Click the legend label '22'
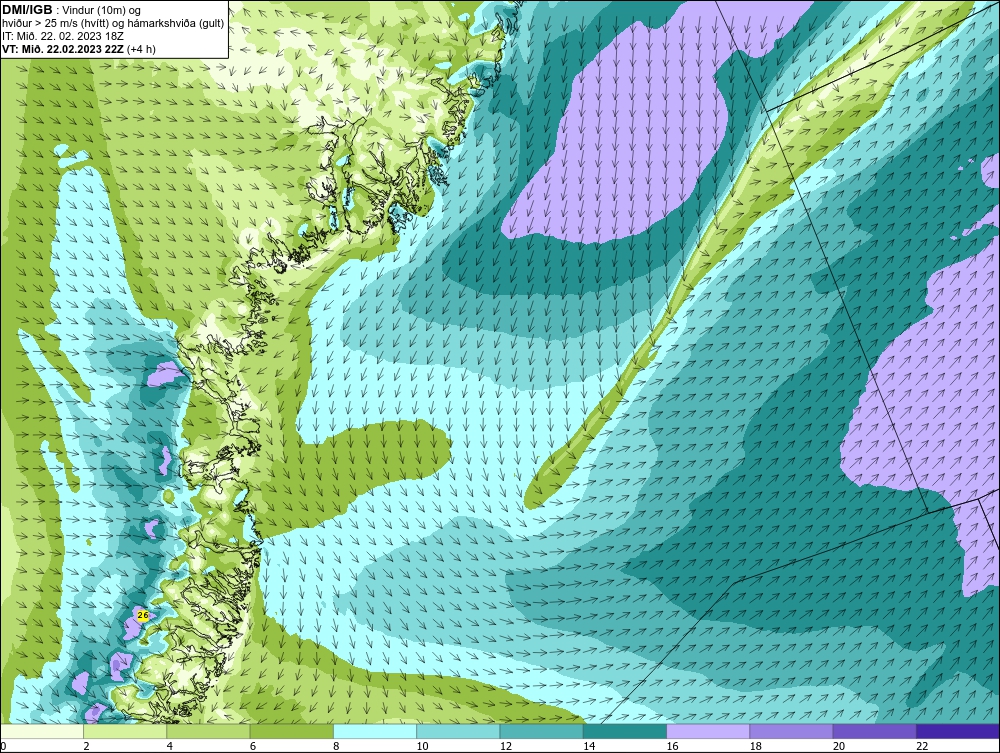The image size is (1000, 753). point(922,747)
